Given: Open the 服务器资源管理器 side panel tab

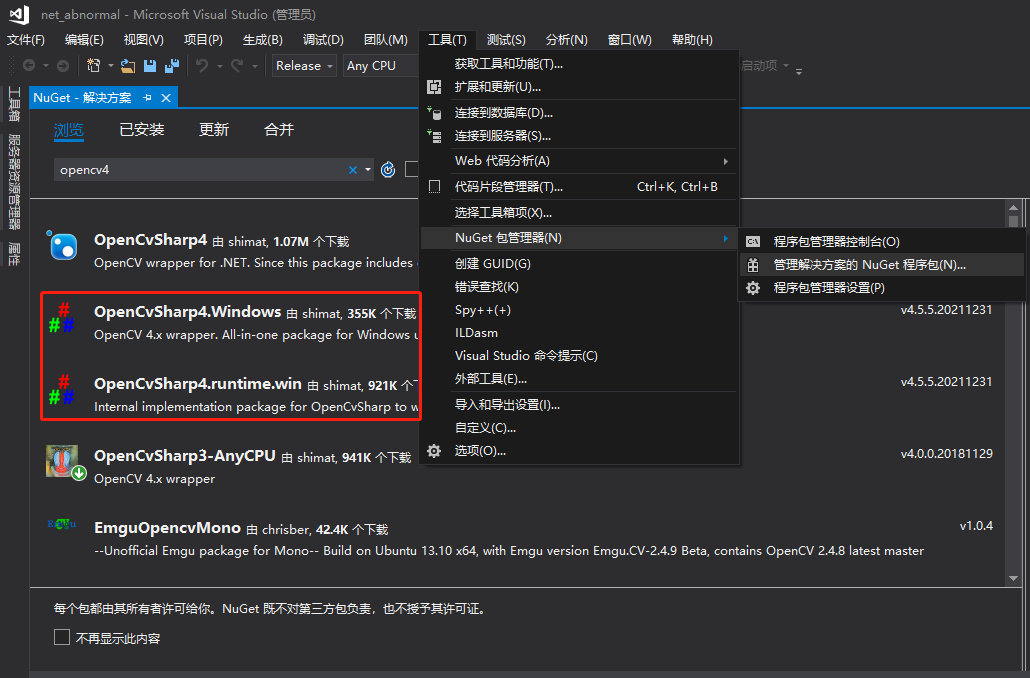Looking at the screenshot, I should 14,182.
